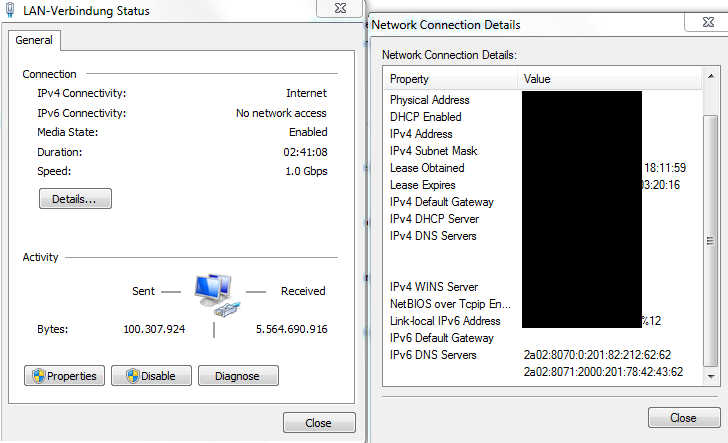
Task: Click DNS value 2a02:8070:0:201:82:212:62:62
Action: coord(597,355)
